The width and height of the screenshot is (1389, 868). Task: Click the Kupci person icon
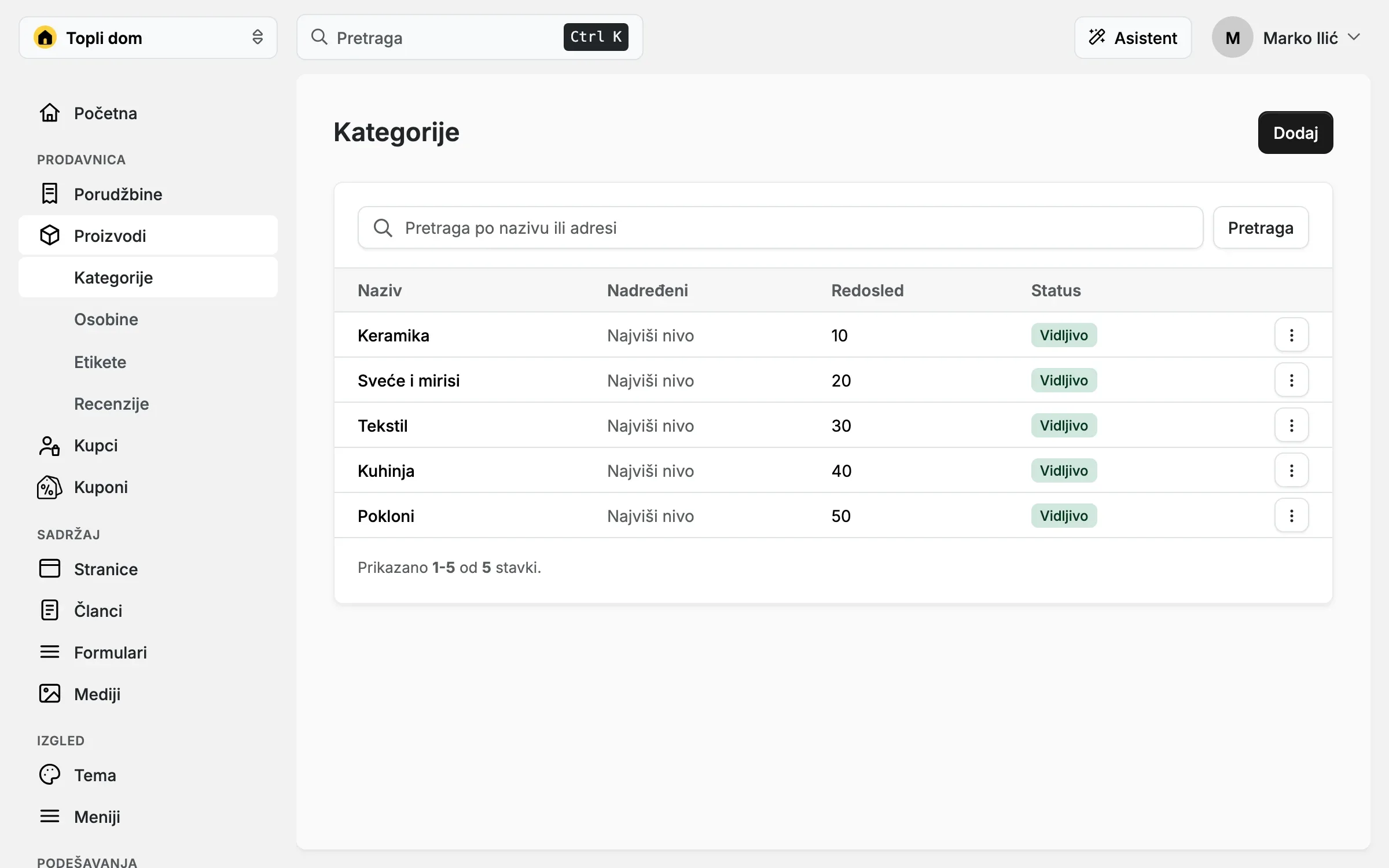[x=50, y=446]
